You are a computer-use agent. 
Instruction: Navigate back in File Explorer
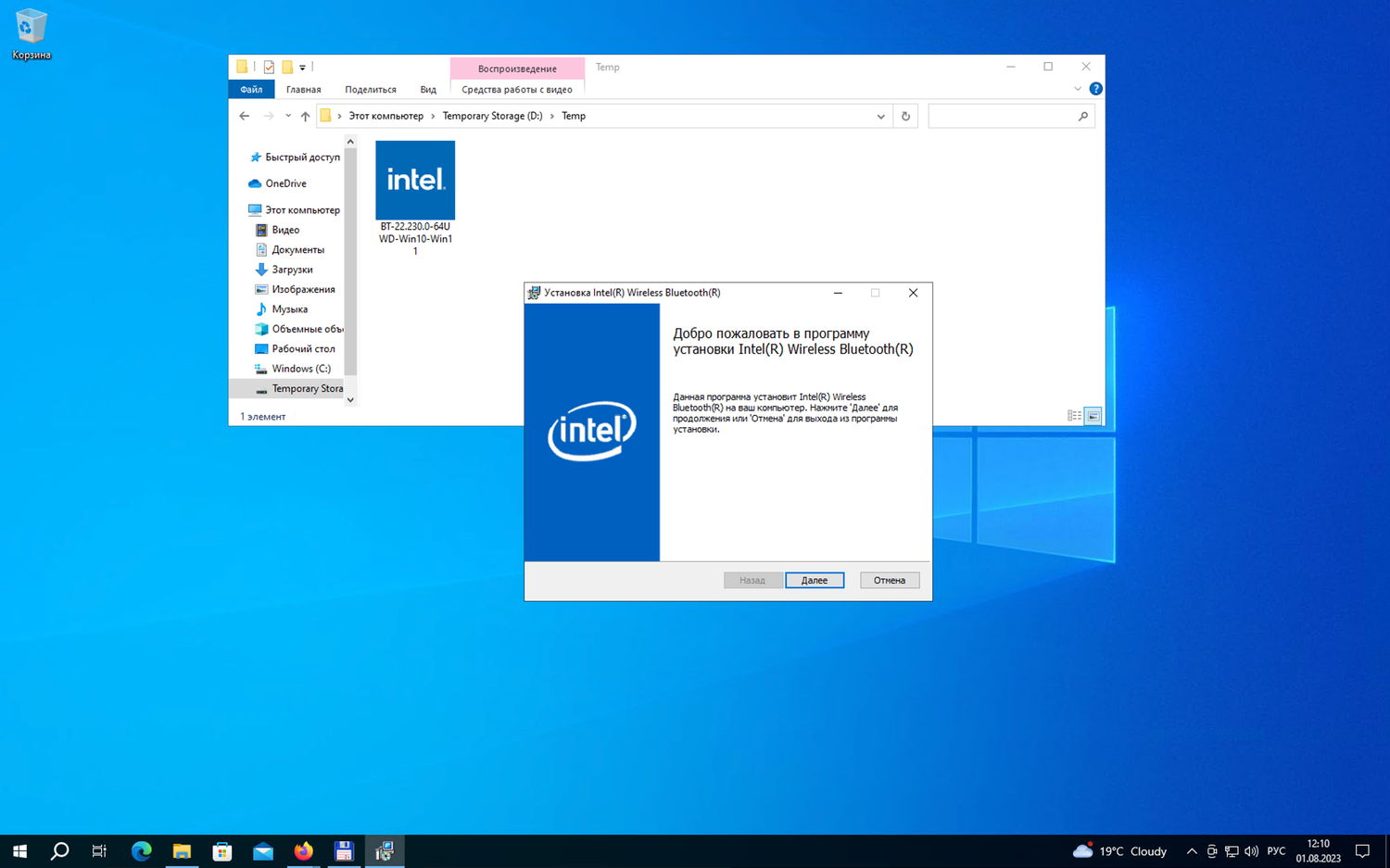(245, 116)
